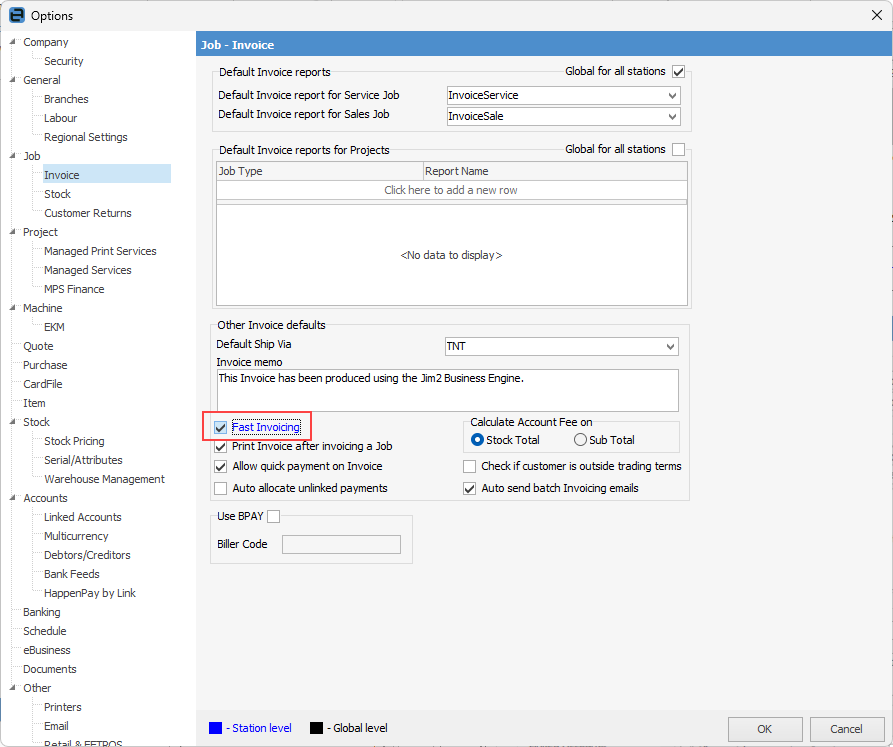Click inside the Invoice memo text box

(447, 390)
